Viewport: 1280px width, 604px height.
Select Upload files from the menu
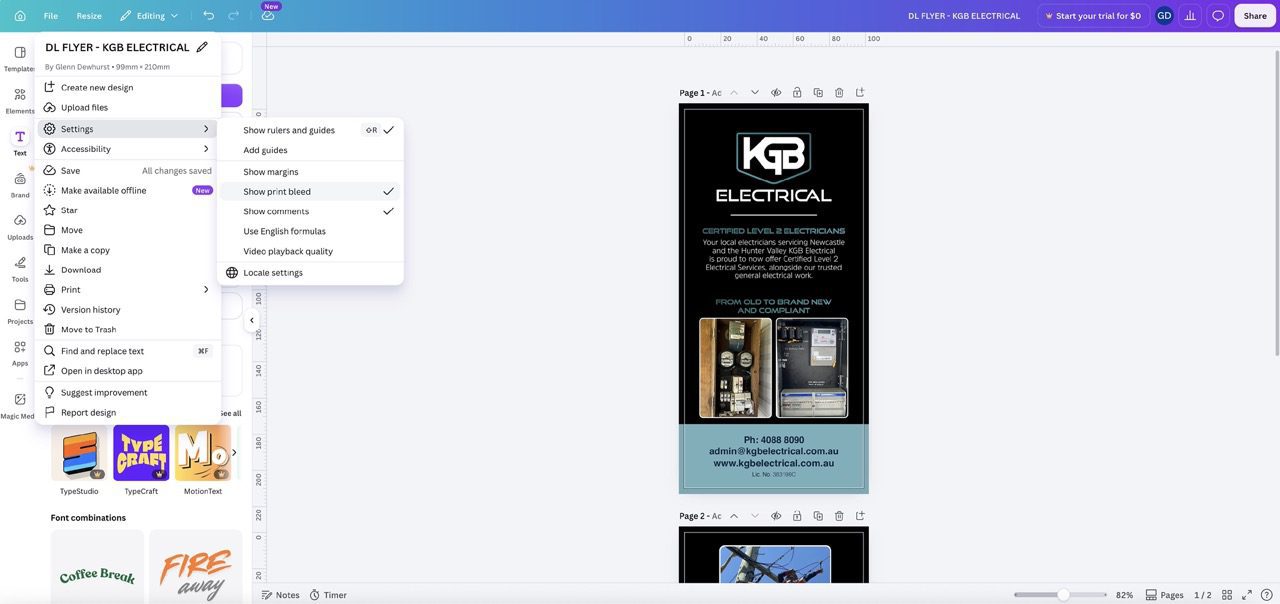pos(127,107)
